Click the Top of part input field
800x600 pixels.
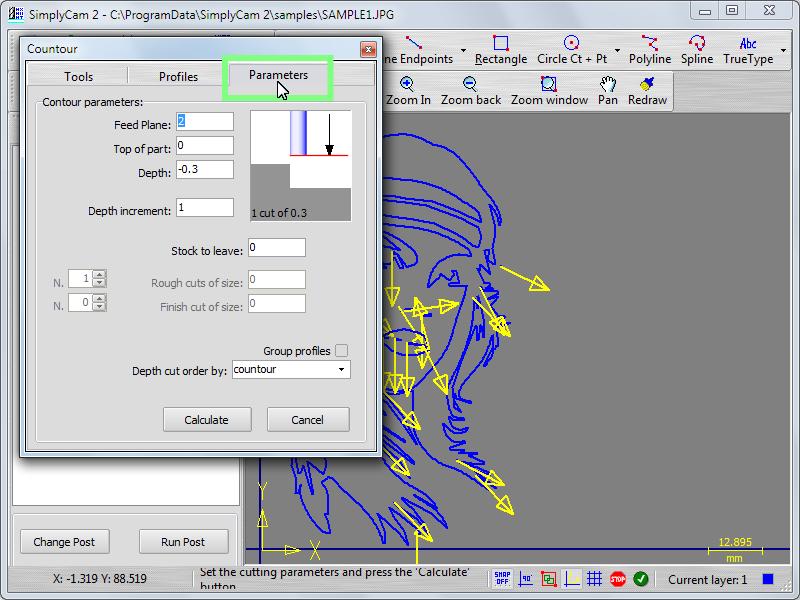tap(205, 145)
